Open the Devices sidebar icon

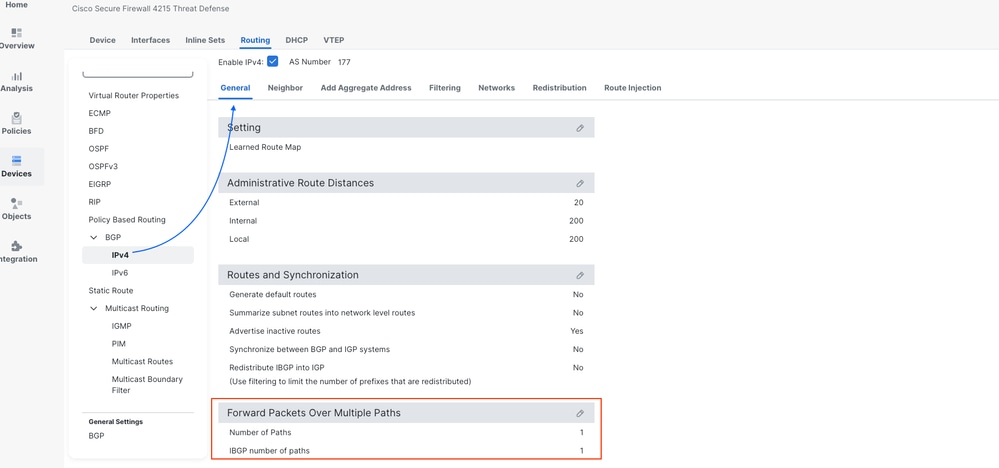[x=17, y=160]
